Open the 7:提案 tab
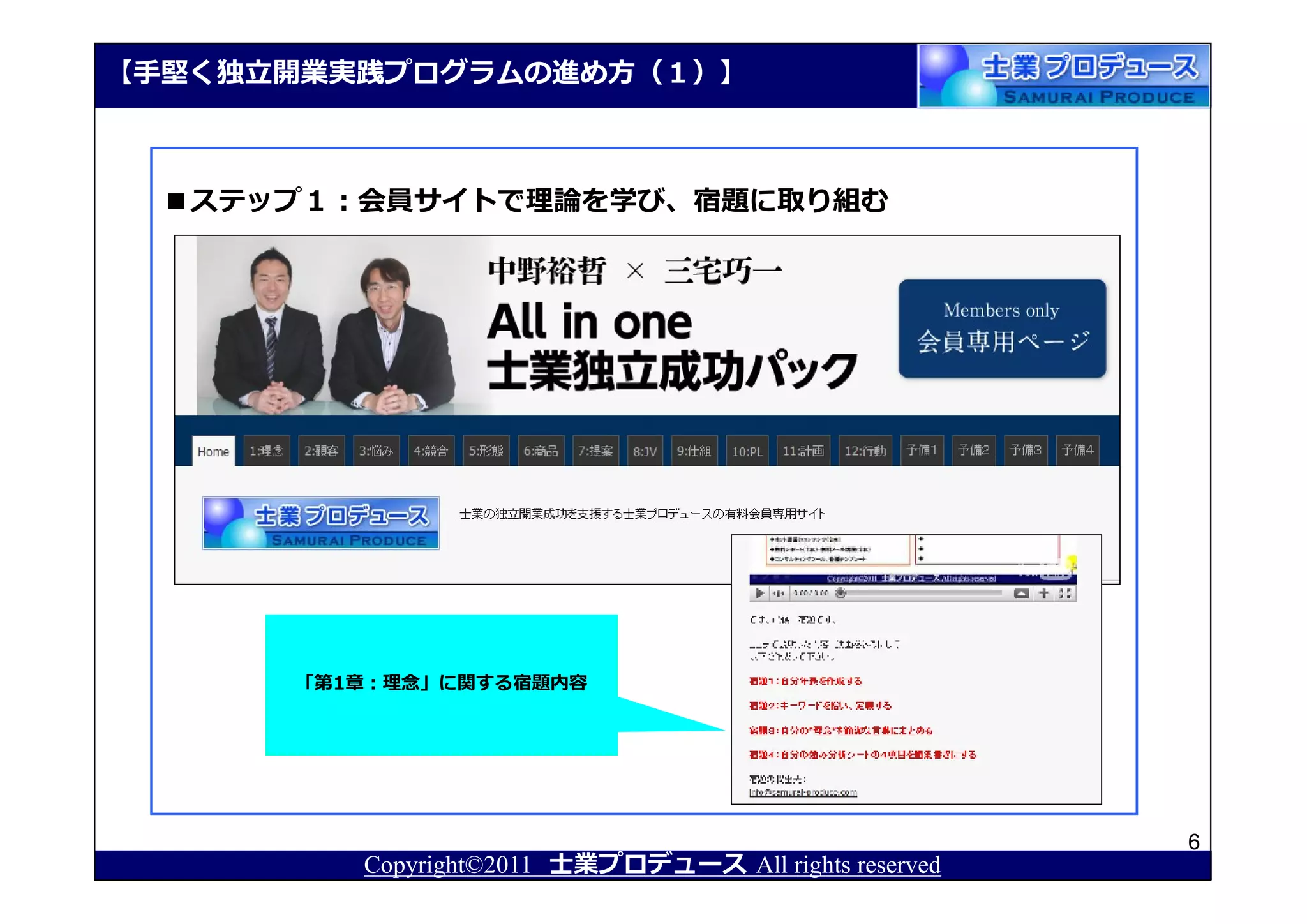The width and height of the screenshot is (1307, 924). (595, 451)
